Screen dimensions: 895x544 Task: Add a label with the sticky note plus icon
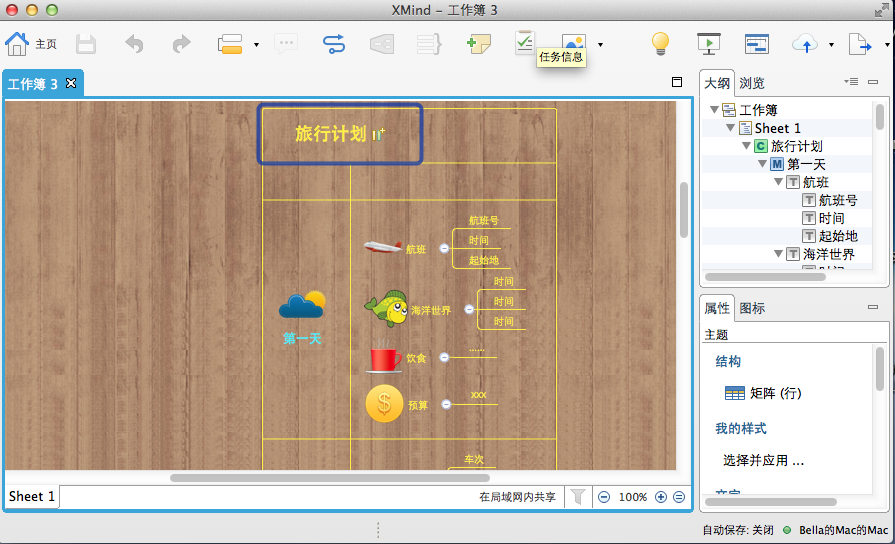(478, 43)
